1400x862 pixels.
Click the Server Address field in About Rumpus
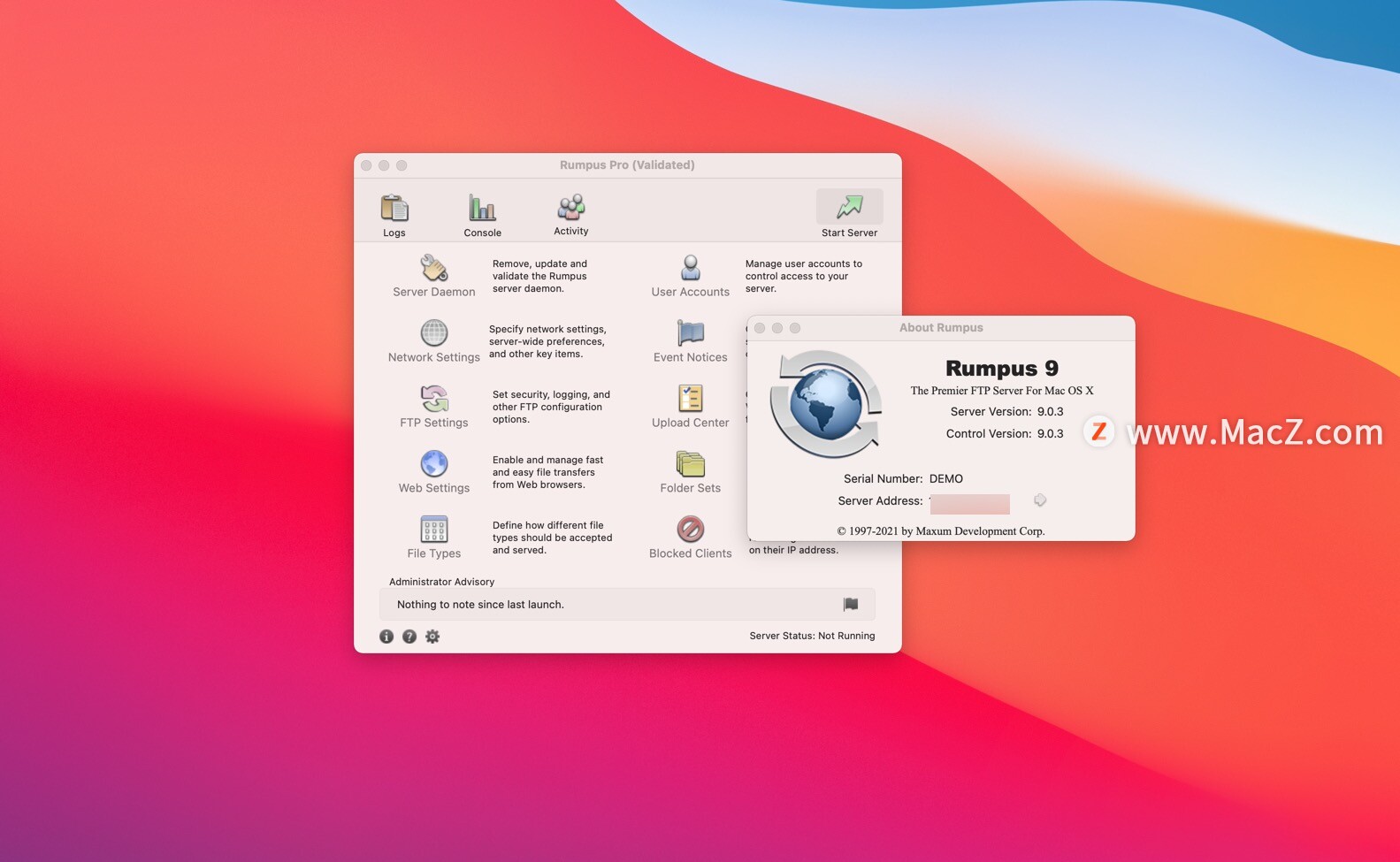969,503
